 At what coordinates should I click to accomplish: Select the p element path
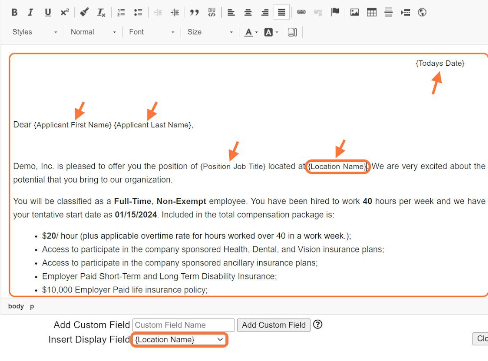click(32, 306)
